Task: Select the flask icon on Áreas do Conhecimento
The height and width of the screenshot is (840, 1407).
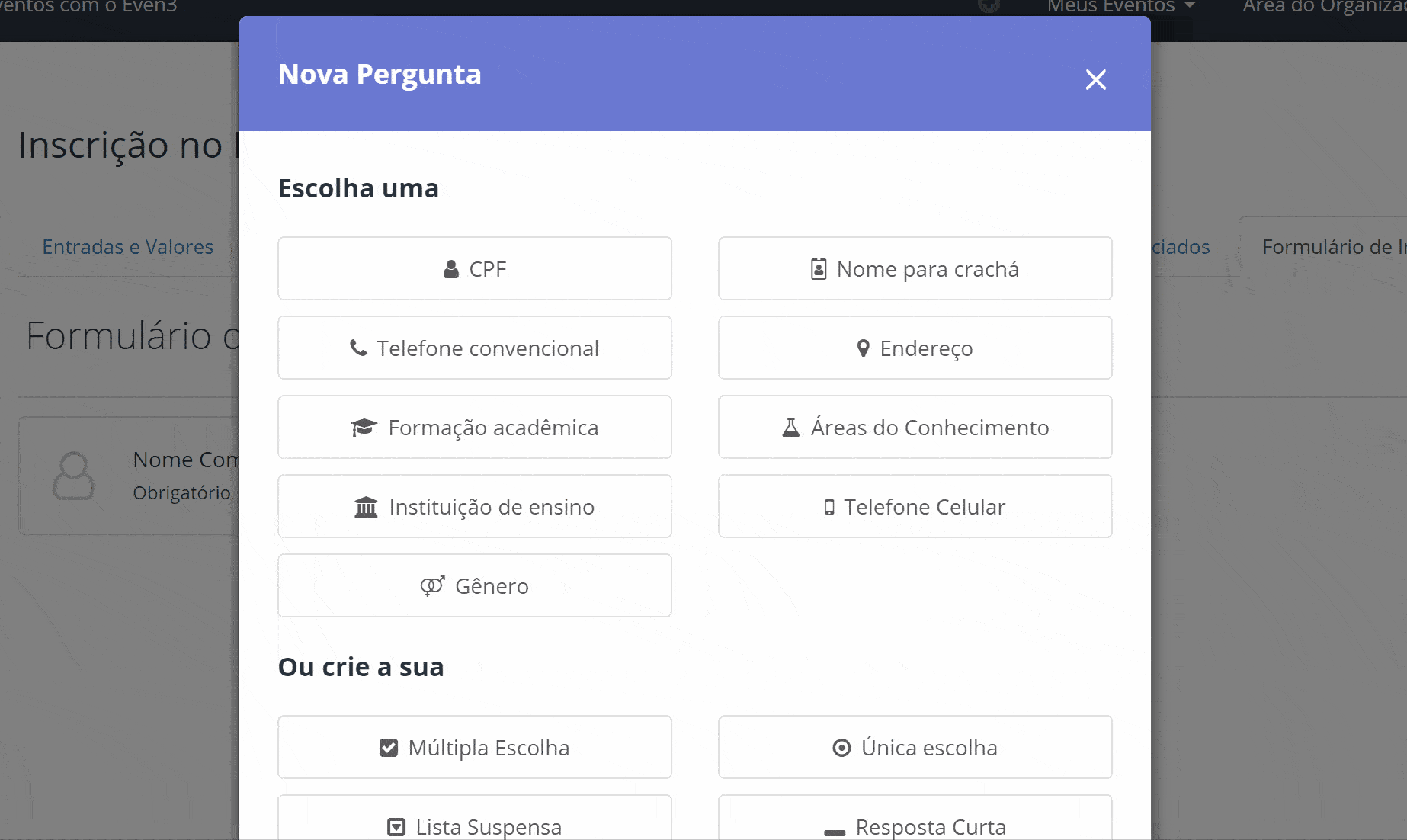Action: click(x=790, y=427)
